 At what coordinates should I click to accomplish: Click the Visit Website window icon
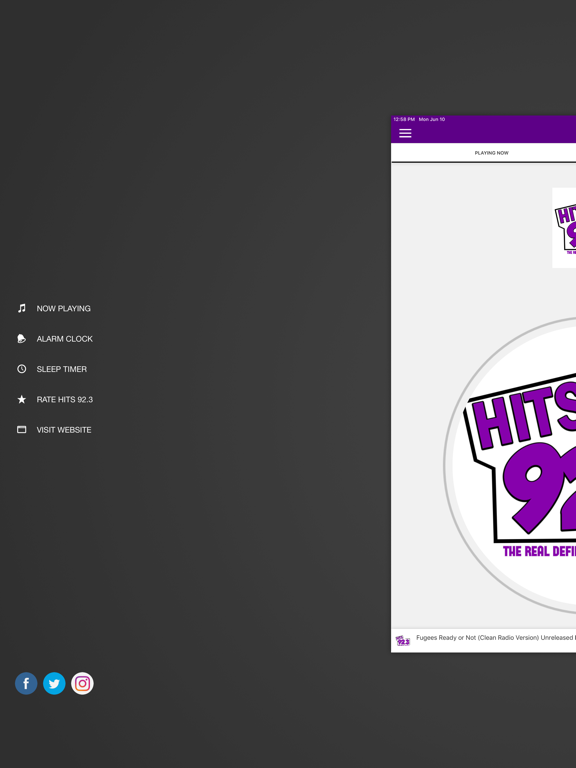click(22, 430)
